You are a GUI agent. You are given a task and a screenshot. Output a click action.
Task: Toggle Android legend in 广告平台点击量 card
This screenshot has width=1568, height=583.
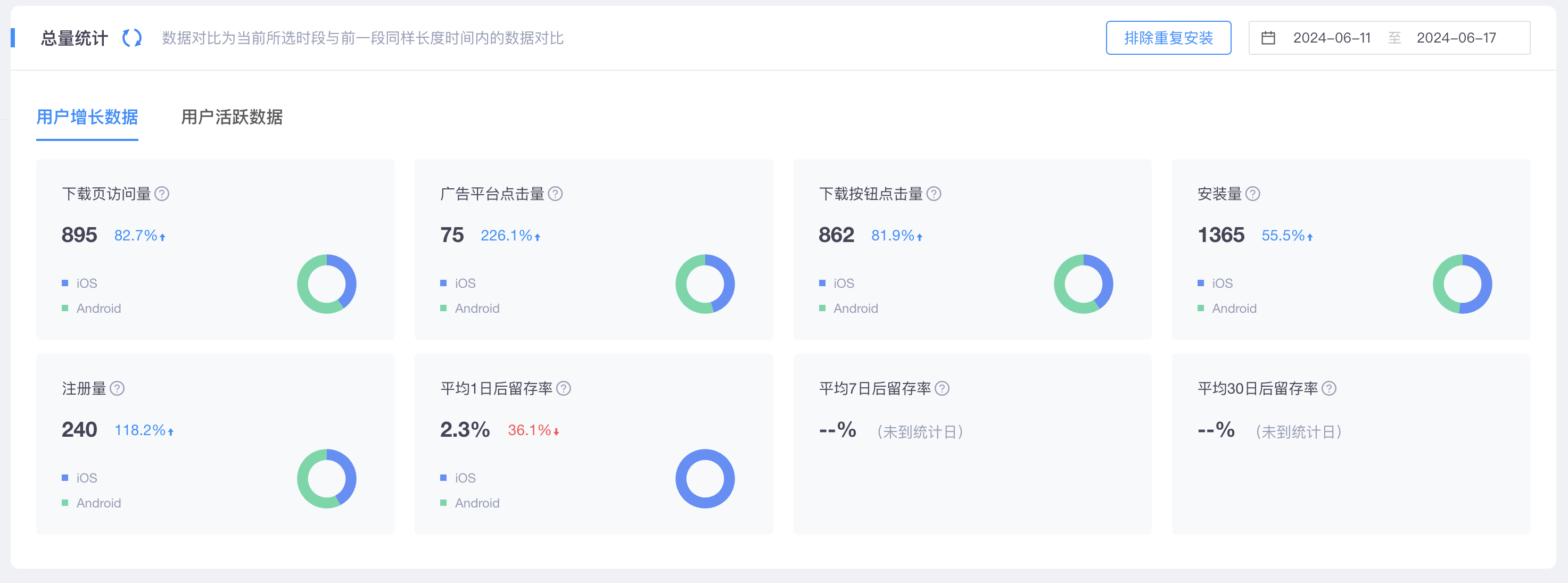click(x=470, y=309)
